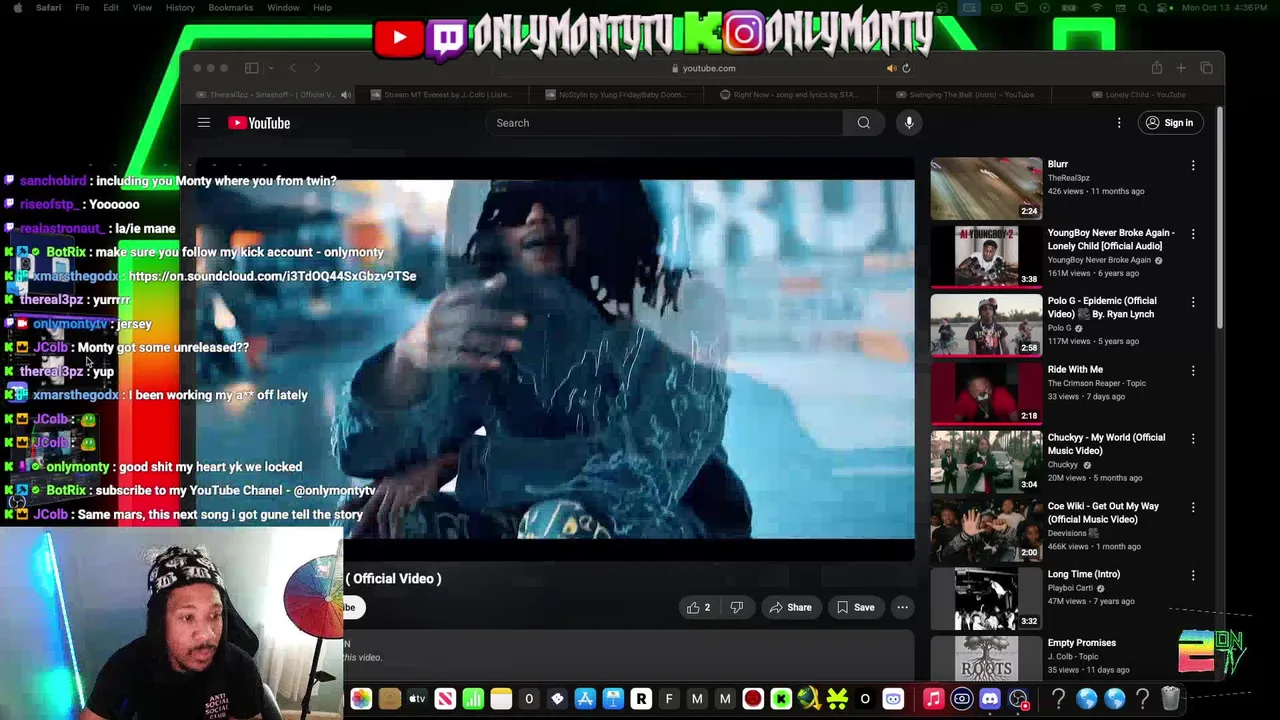Viewport: 1280px width, 720px height.
Task: Open the Trash in the Dock
Action: (x=1171, y=699)
